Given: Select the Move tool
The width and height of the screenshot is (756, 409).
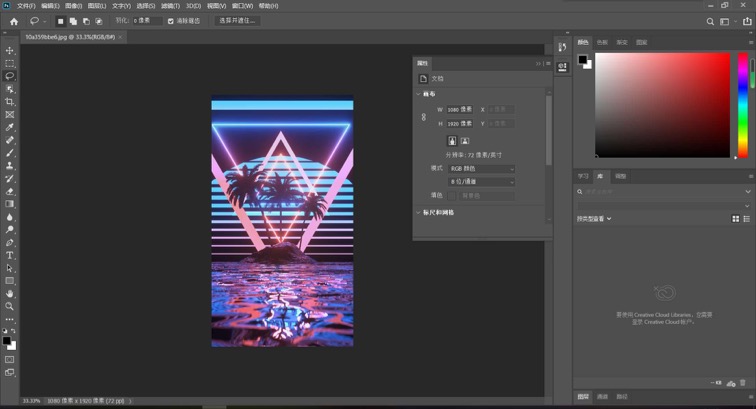Looking at the screenshot, I should click(9, 51).
